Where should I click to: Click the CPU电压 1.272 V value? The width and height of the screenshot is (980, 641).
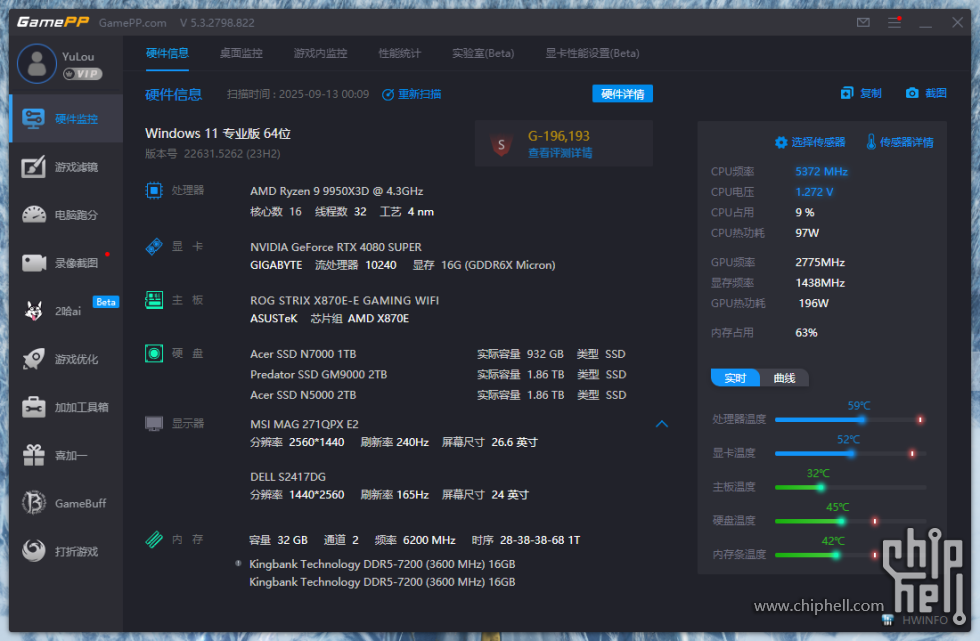click(814, 192)
